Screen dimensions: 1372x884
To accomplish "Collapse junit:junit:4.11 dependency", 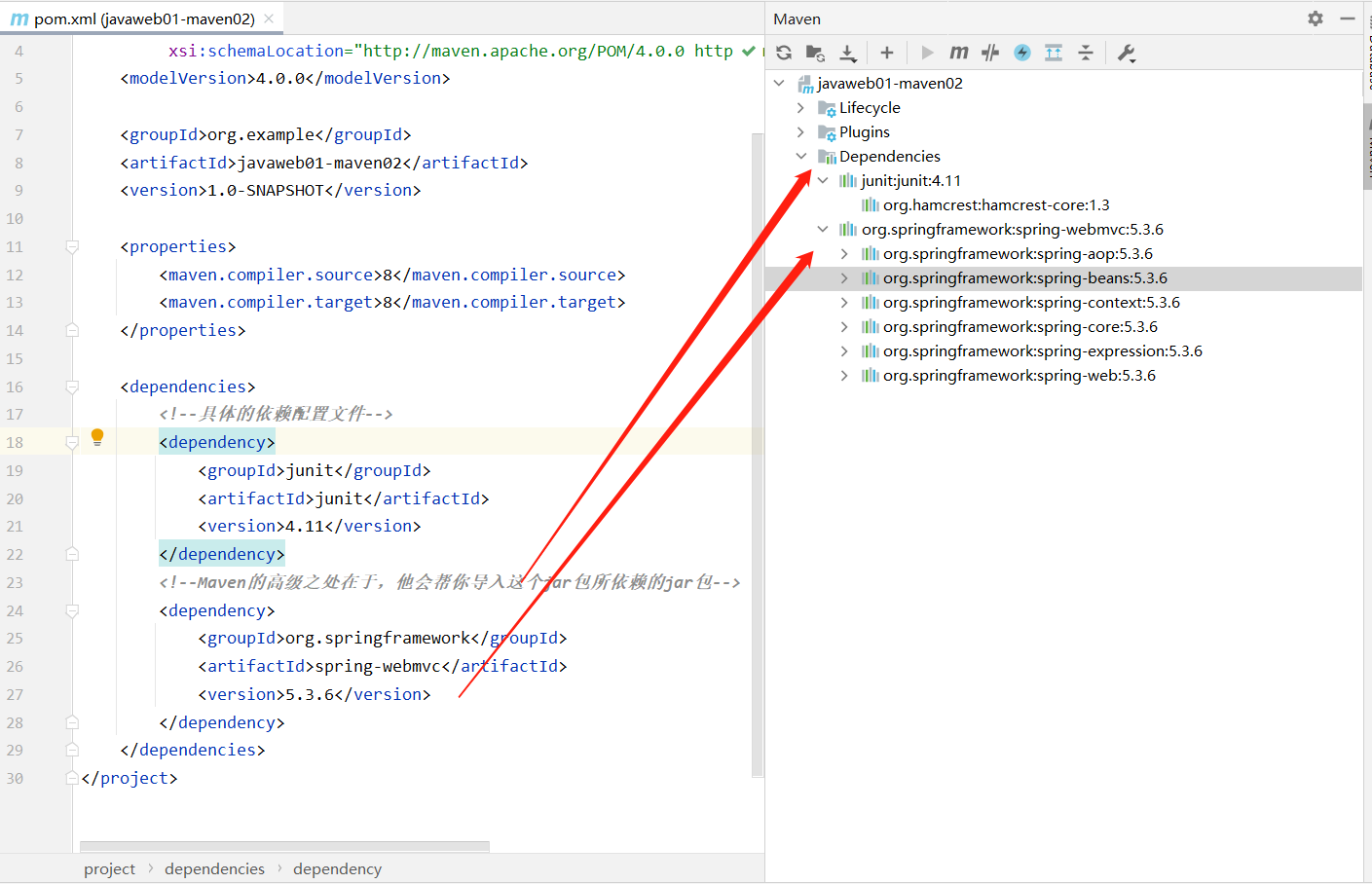I will [x=823, y=181].
